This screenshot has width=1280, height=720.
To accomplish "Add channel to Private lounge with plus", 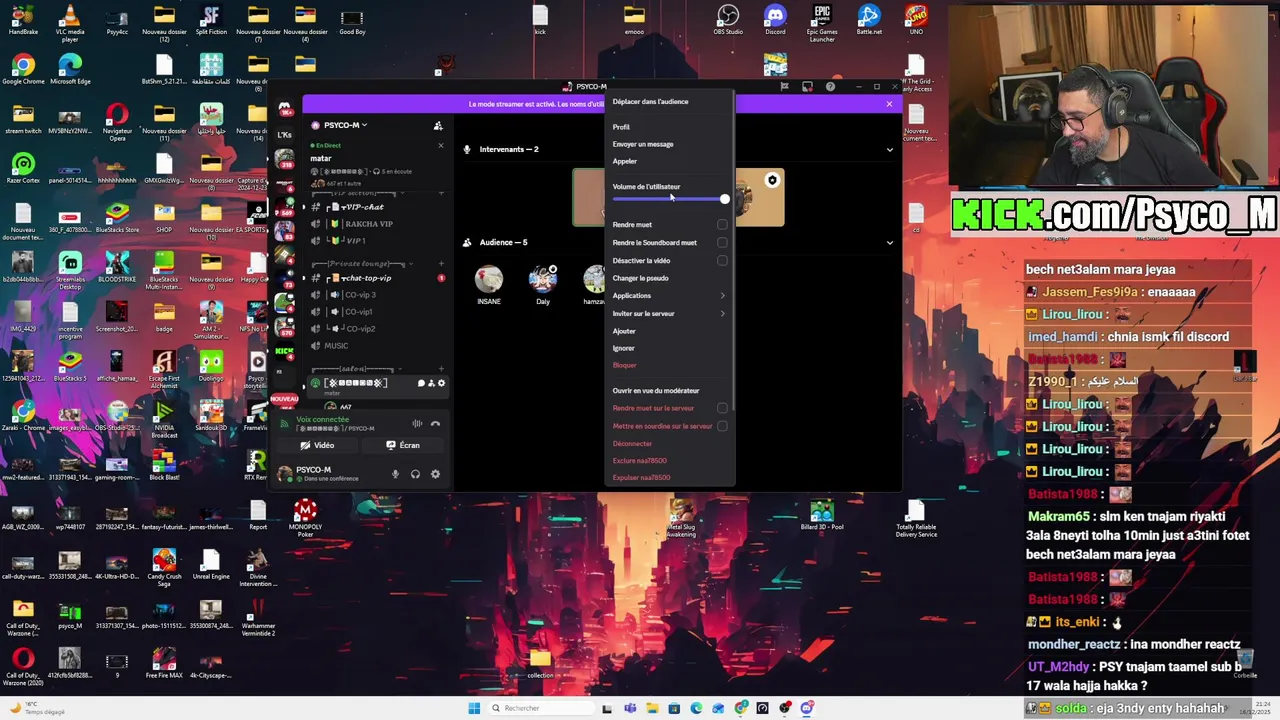I will (x=441, y=264).
